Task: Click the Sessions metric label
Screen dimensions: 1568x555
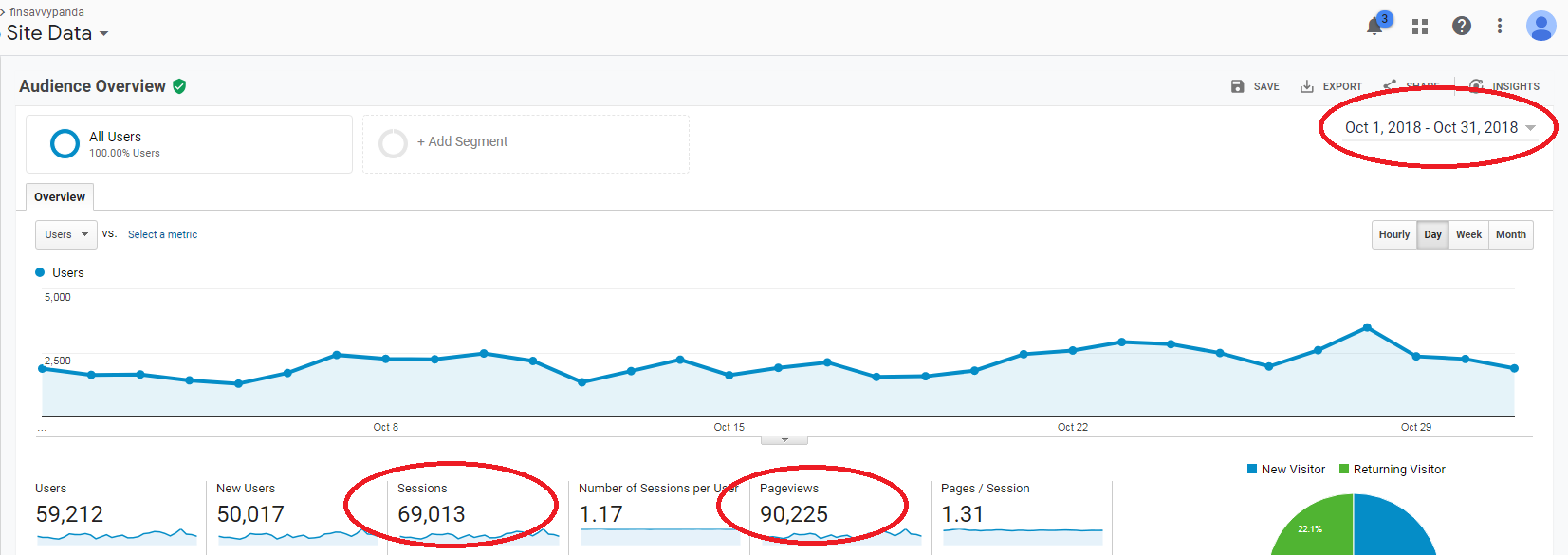Action: coord(422,489)
